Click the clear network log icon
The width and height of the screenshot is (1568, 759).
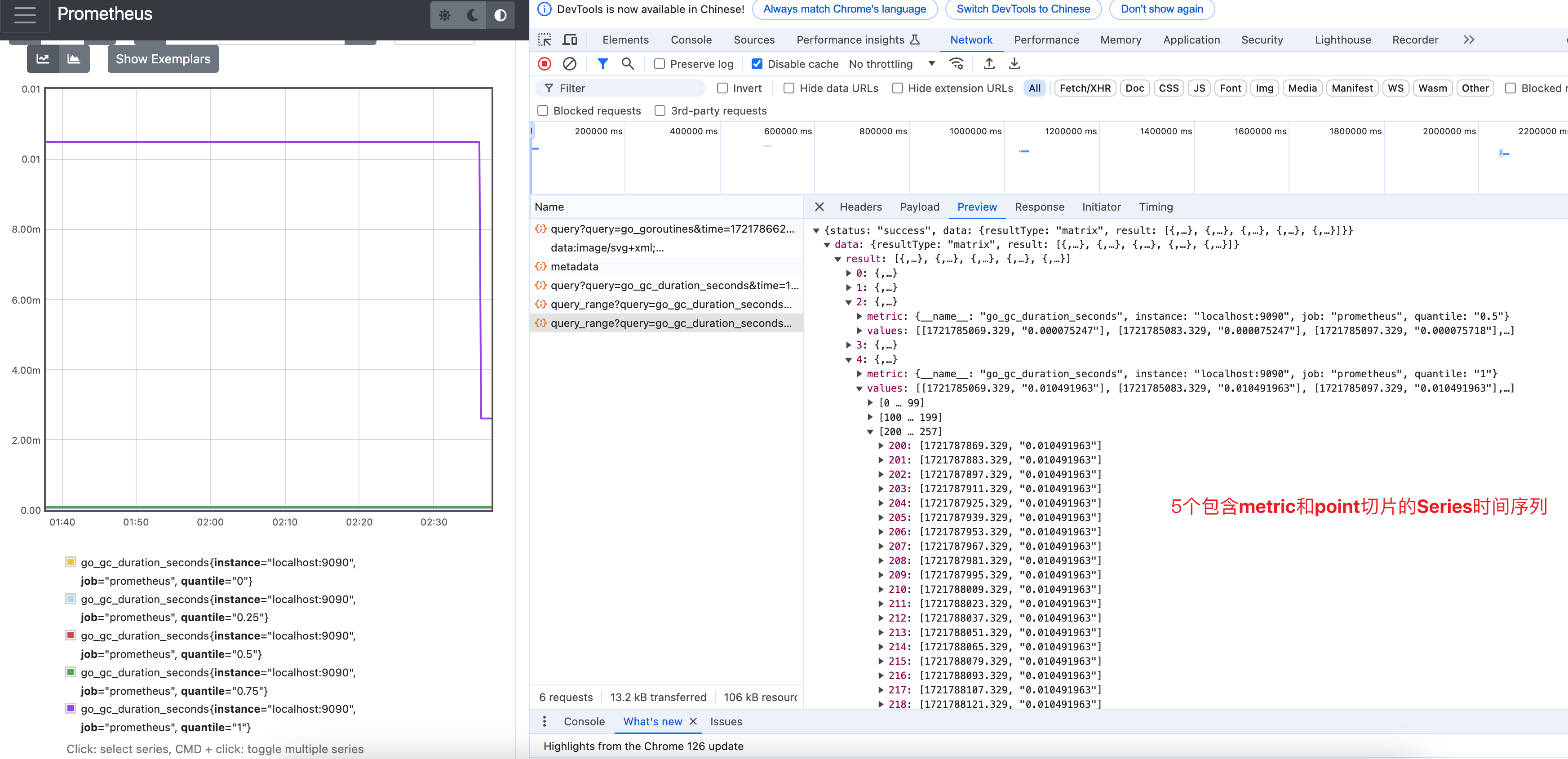click(569, 64)
